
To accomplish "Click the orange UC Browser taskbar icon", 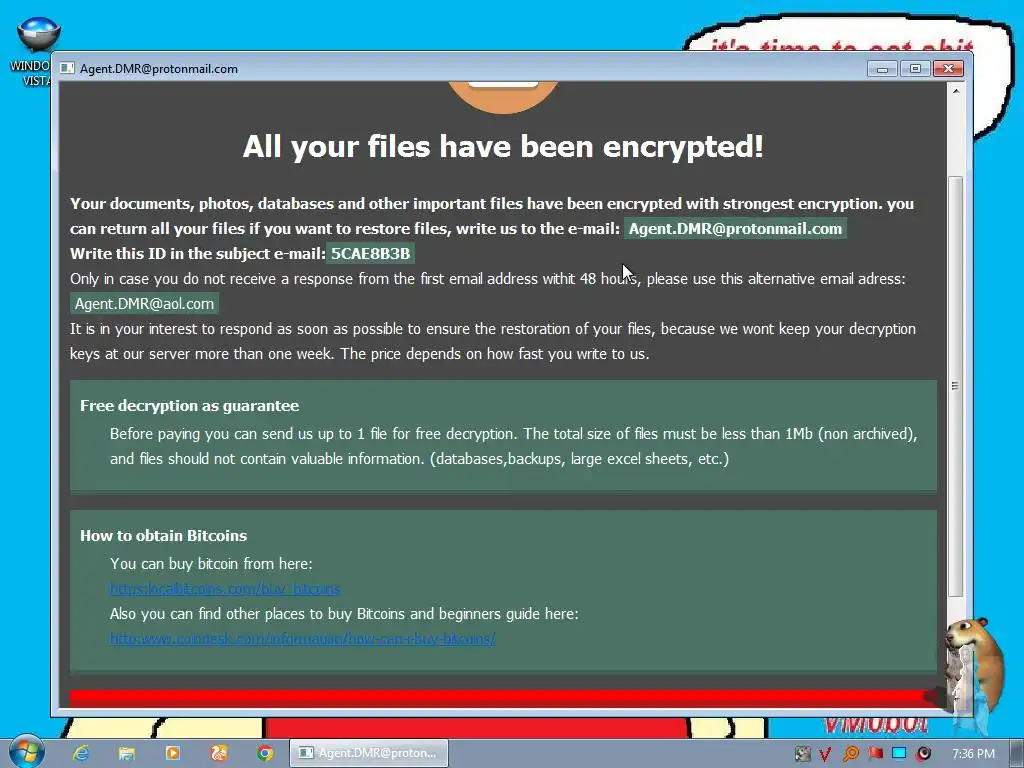I will 219,753.
